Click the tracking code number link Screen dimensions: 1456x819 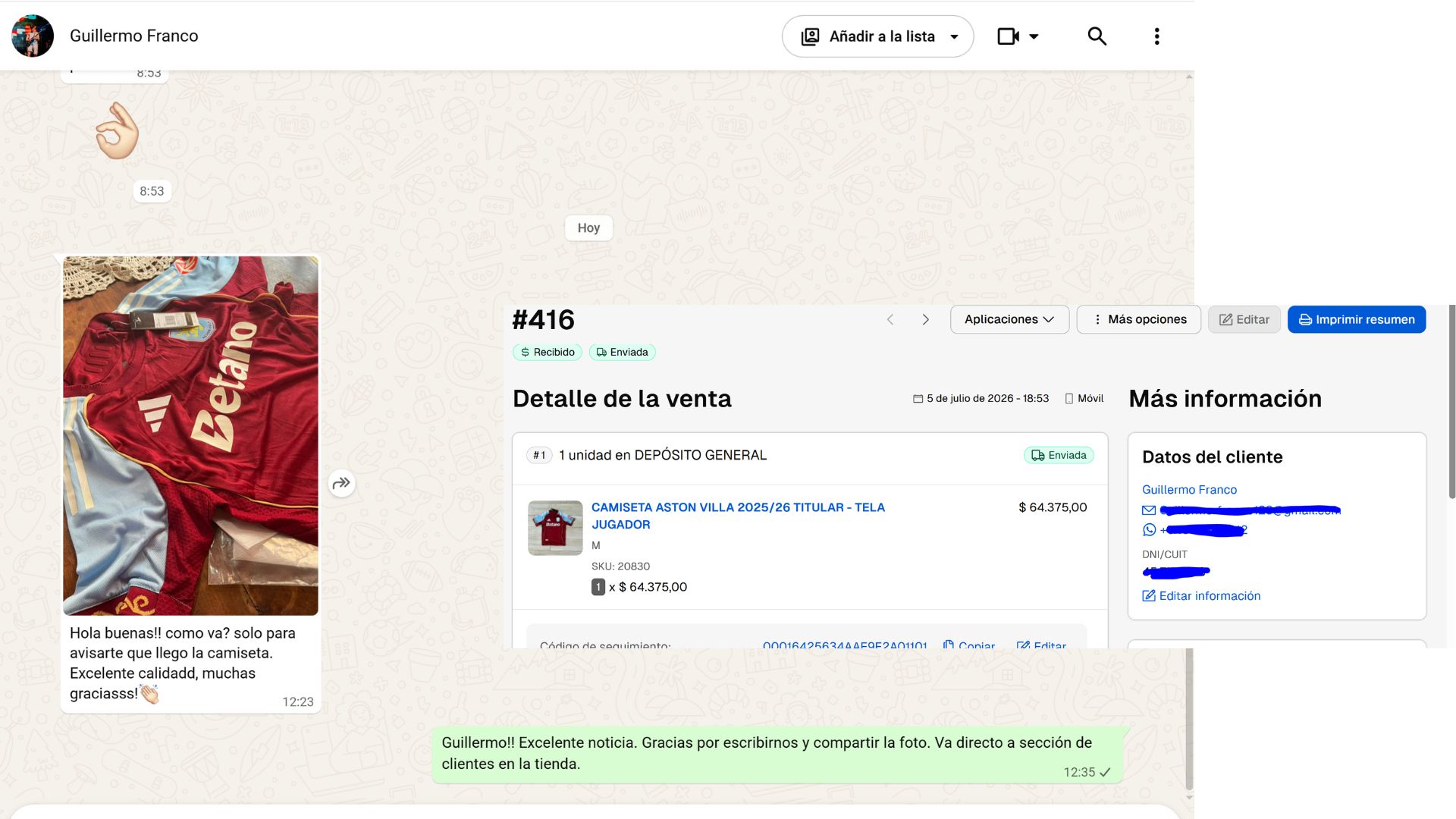tap(845, 645)
